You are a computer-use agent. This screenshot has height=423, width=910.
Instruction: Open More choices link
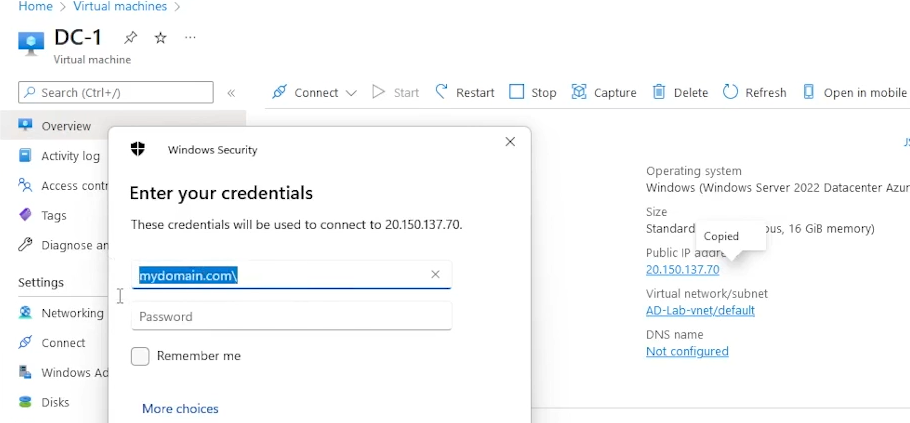180,408
